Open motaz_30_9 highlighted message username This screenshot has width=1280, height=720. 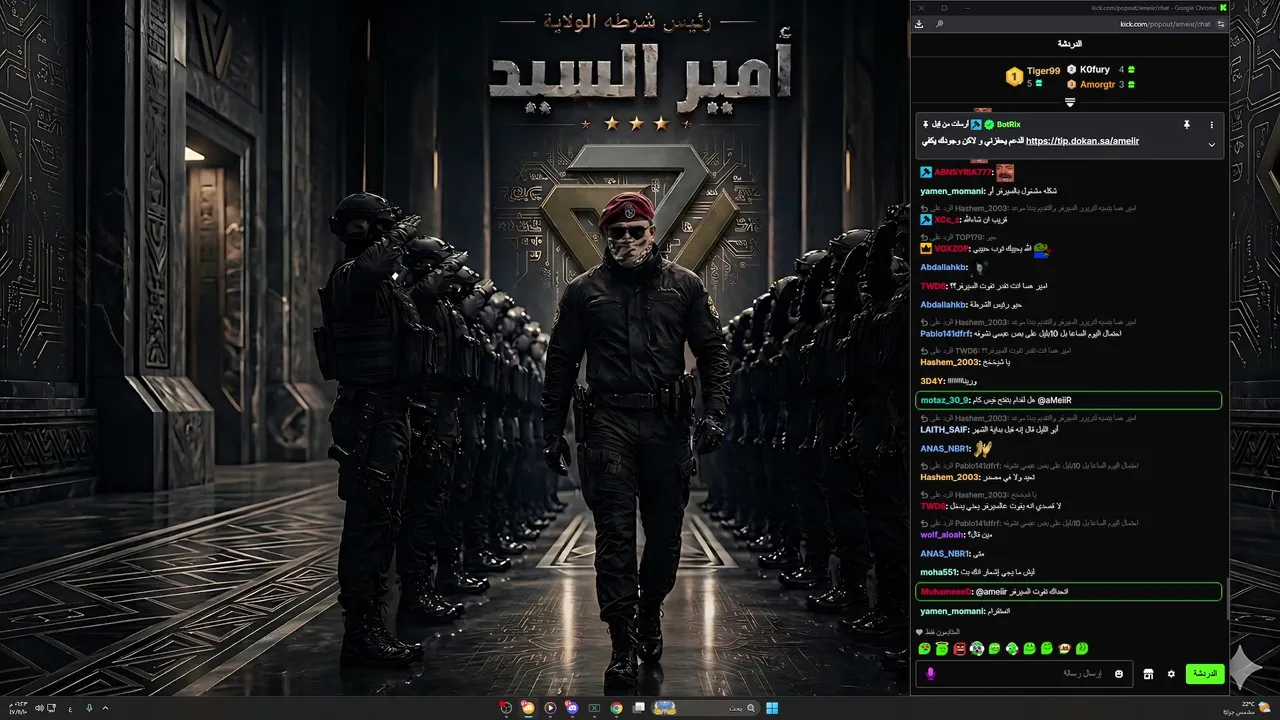point(945,400)
